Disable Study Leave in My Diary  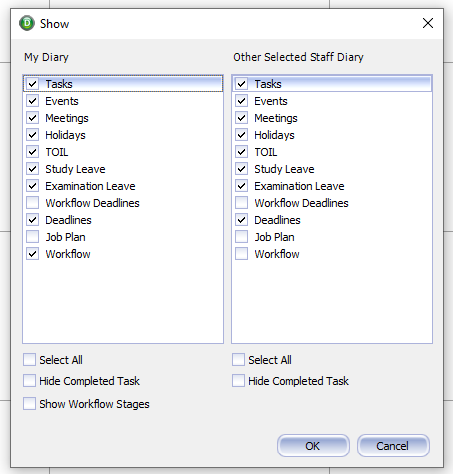pyautogui.click(x=33, y=169)
